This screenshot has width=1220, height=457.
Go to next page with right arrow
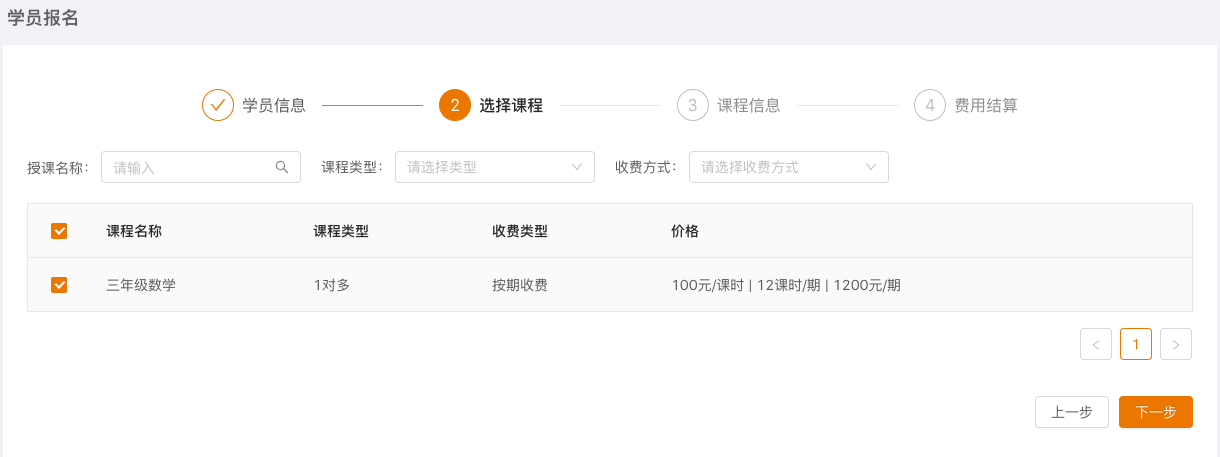click(1176, 344)
